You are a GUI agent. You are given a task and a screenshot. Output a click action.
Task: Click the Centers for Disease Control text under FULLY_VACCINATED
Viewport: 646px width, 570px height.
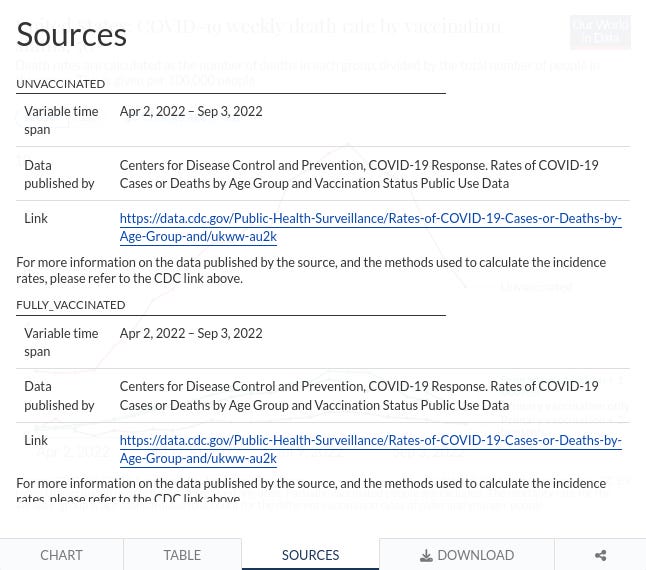click(x=359, y=396)
